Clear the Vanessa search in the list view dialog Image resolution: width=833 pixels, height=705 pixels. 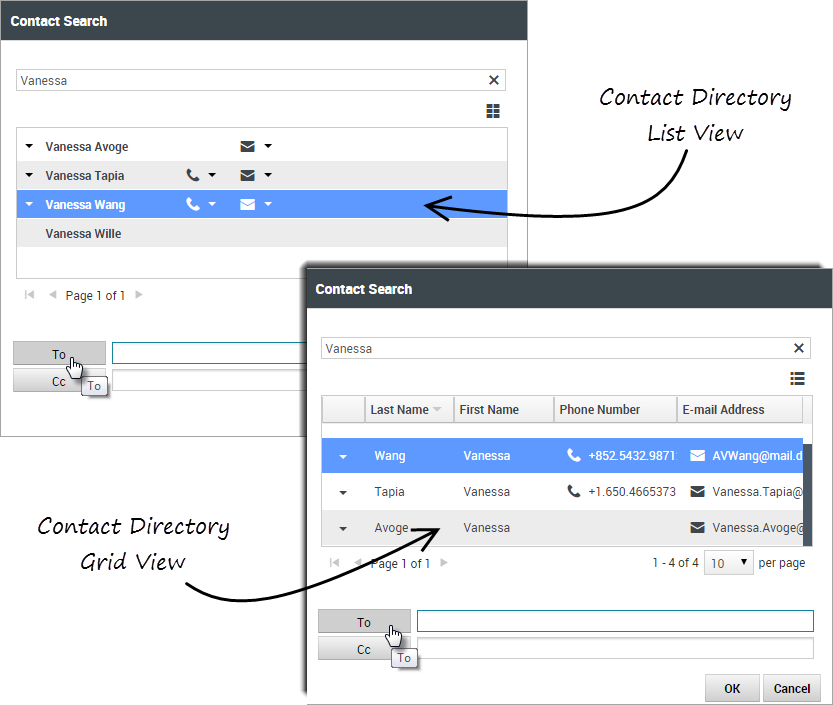(x=494, y=80)
